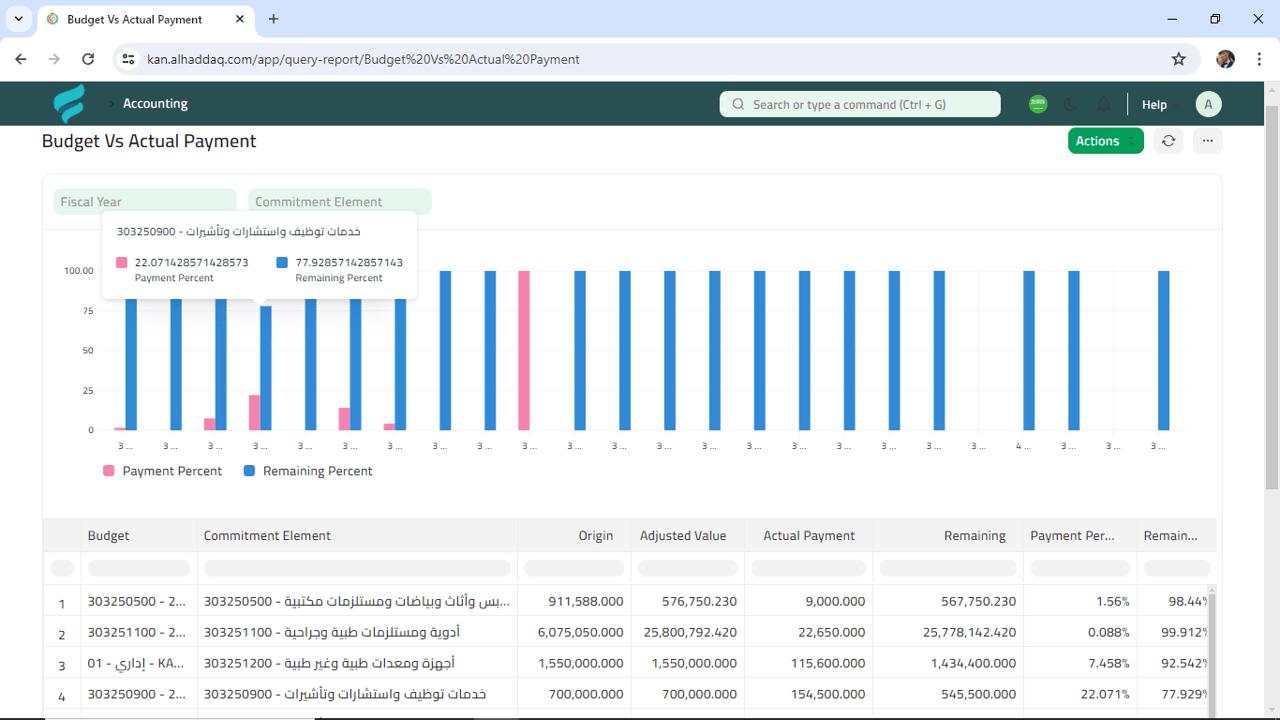The image size is (1280, 720).
Task: Select the row 3 Budget cell
Action: click(139, 664)
